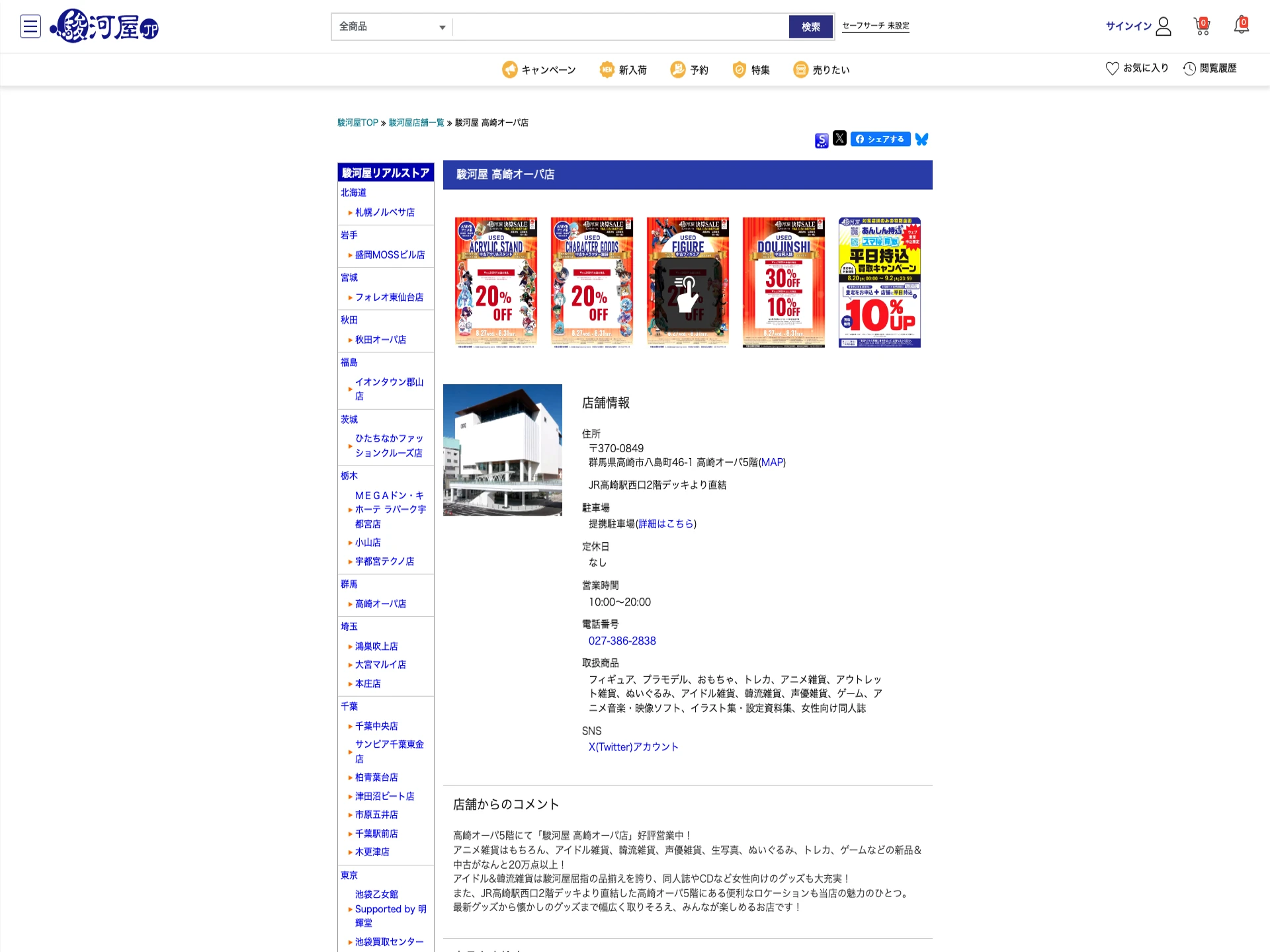This screenshot has width=1270, height=952.
Task: Open the hamburger menu icon
Action: coord(30,26)
